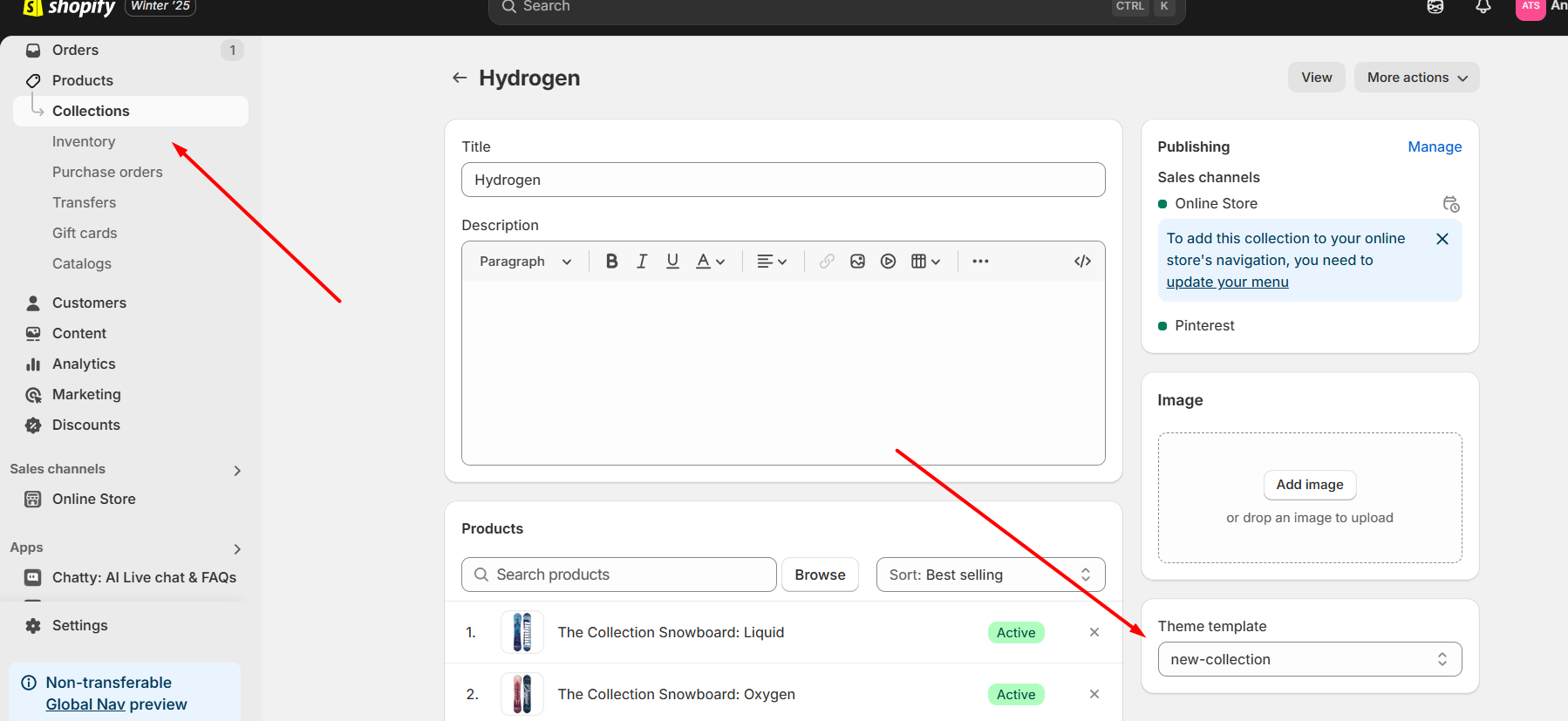
Task: Open the text alignment dropdown
Action: [x=772, y=261]
